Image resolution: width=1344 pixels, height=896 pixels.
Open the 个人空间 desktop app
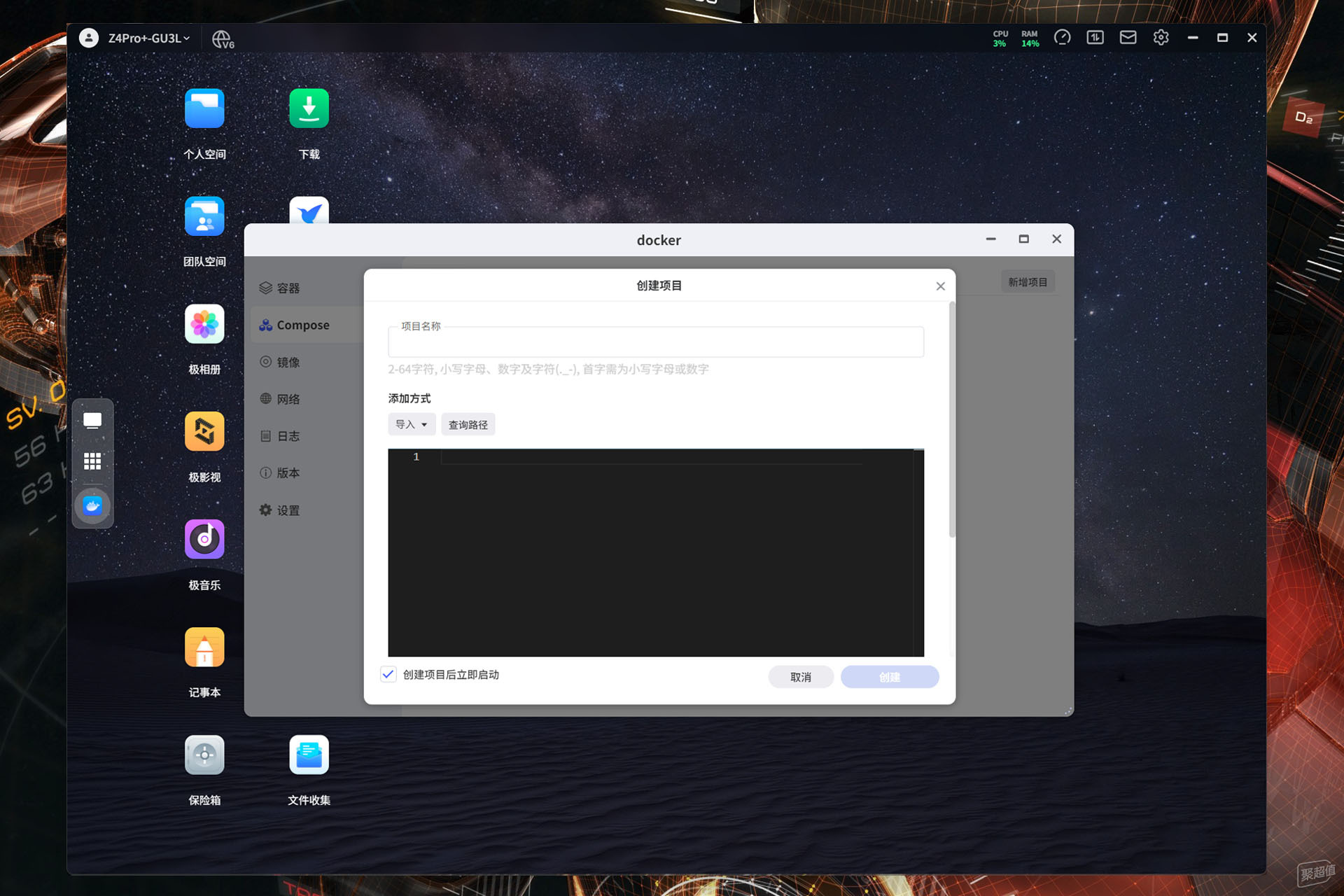[204, 108]
